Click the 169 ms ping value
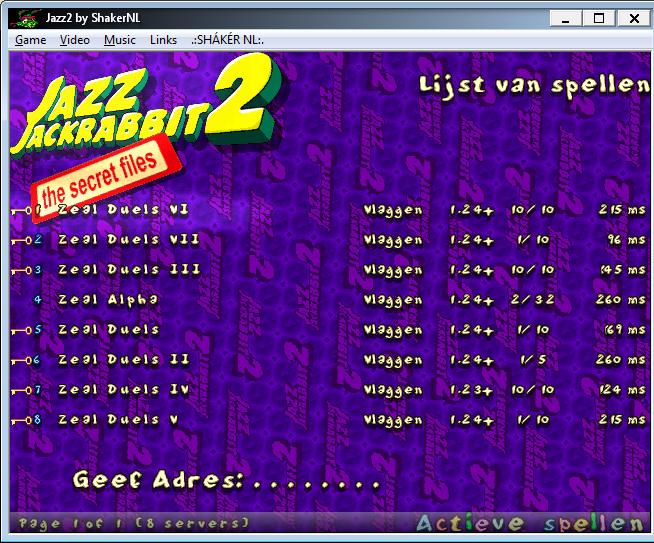 (625, 329)
